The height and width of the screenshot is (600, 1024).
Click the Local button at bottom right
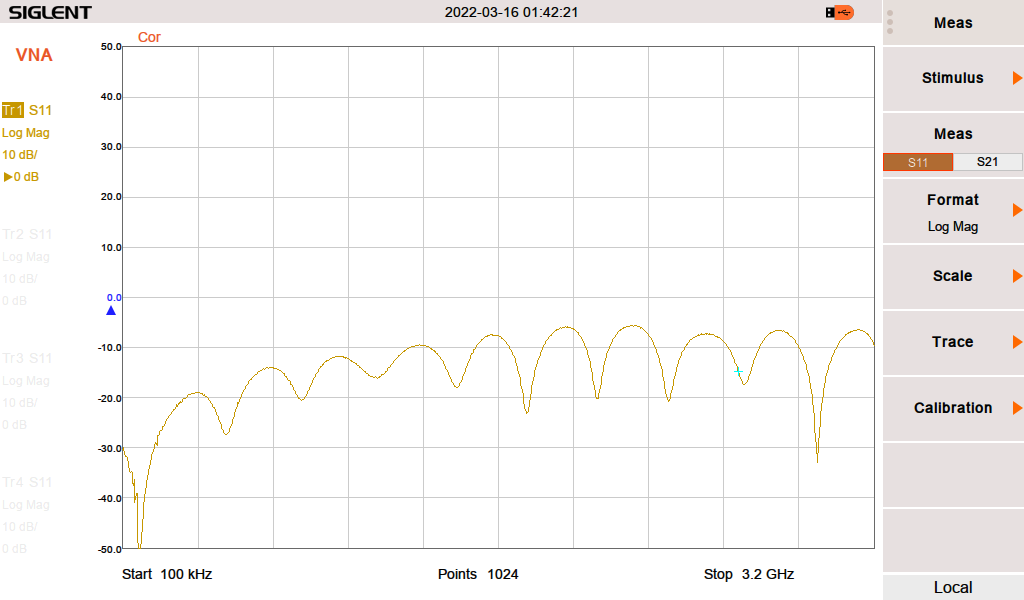coord(953,587)
